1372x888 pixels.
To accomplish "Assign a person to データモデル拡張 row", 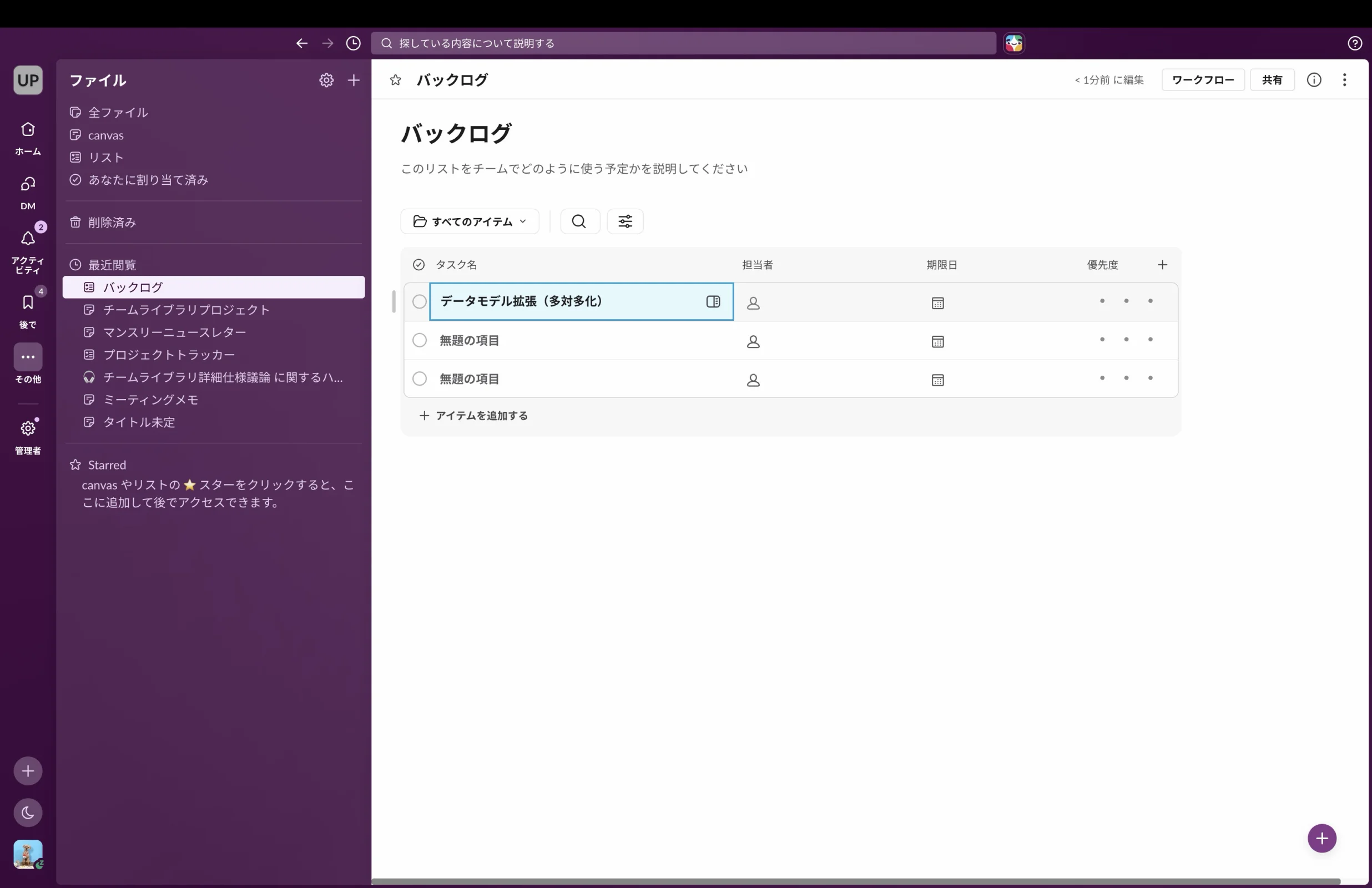I will click(753, 302).
